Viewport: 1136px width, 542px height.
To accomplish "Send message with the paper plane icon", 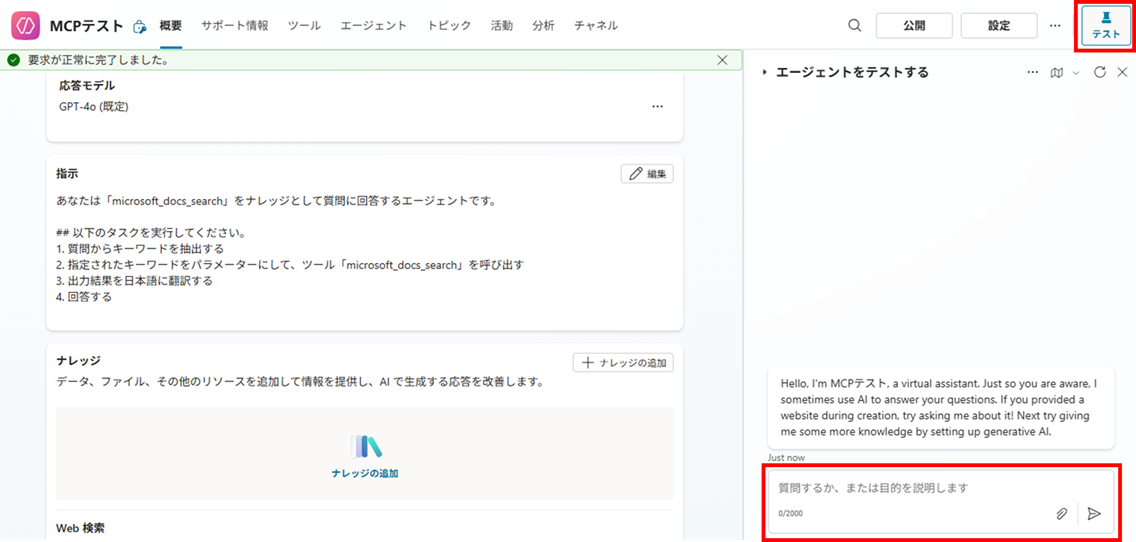I will [1094, 513].
